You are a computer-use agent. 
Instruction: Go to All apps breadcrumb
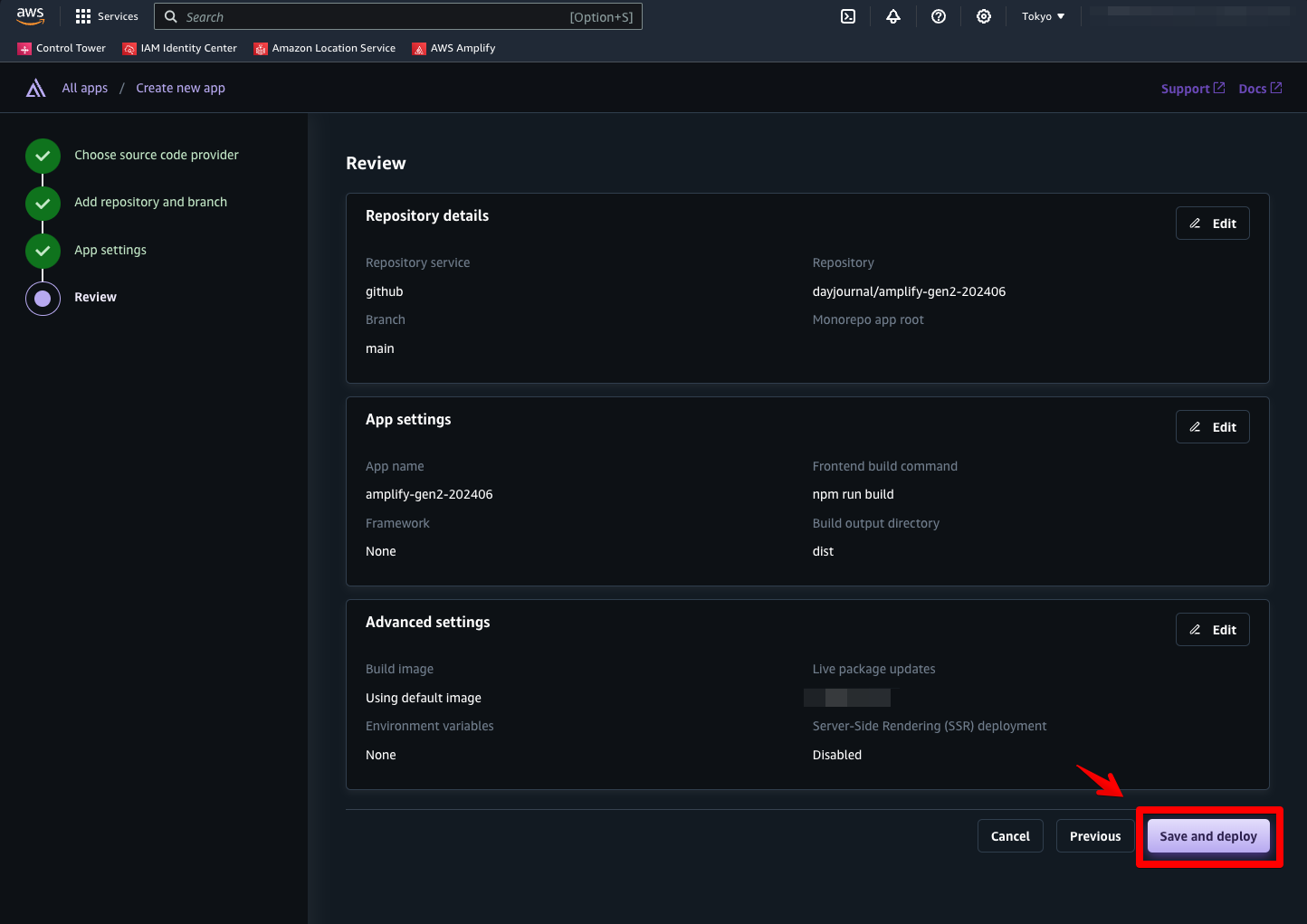pyautogui.click(x=84, y=88)
